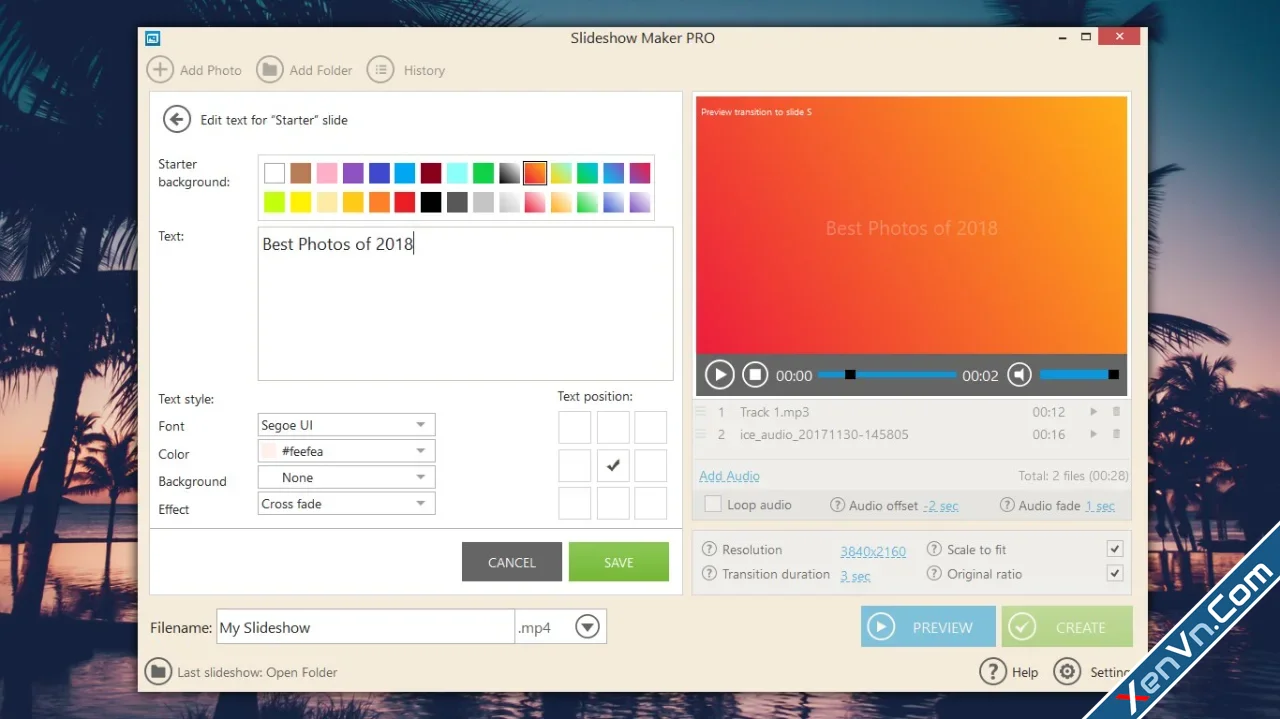Click the Add Audio link

tap(729, 476)
